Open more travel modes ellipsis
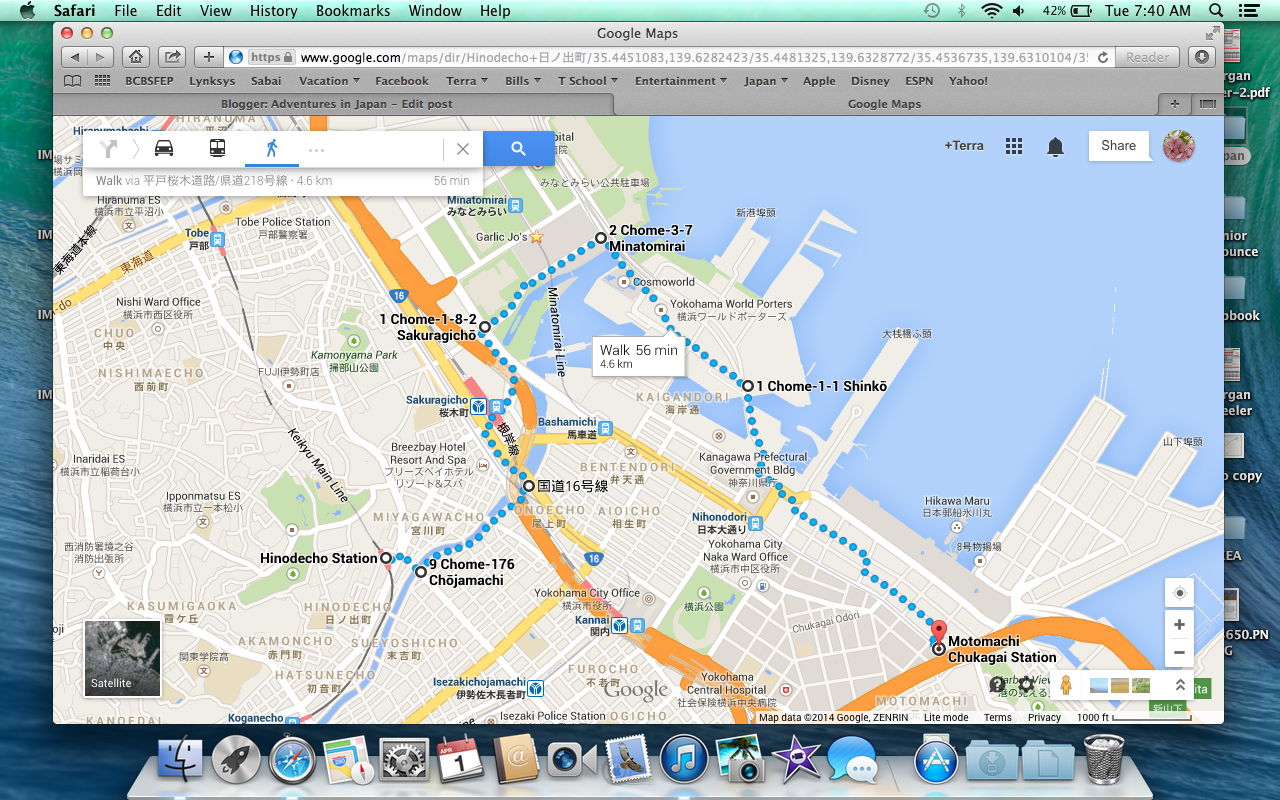The image size is (1280, 800). coord(316,149)
